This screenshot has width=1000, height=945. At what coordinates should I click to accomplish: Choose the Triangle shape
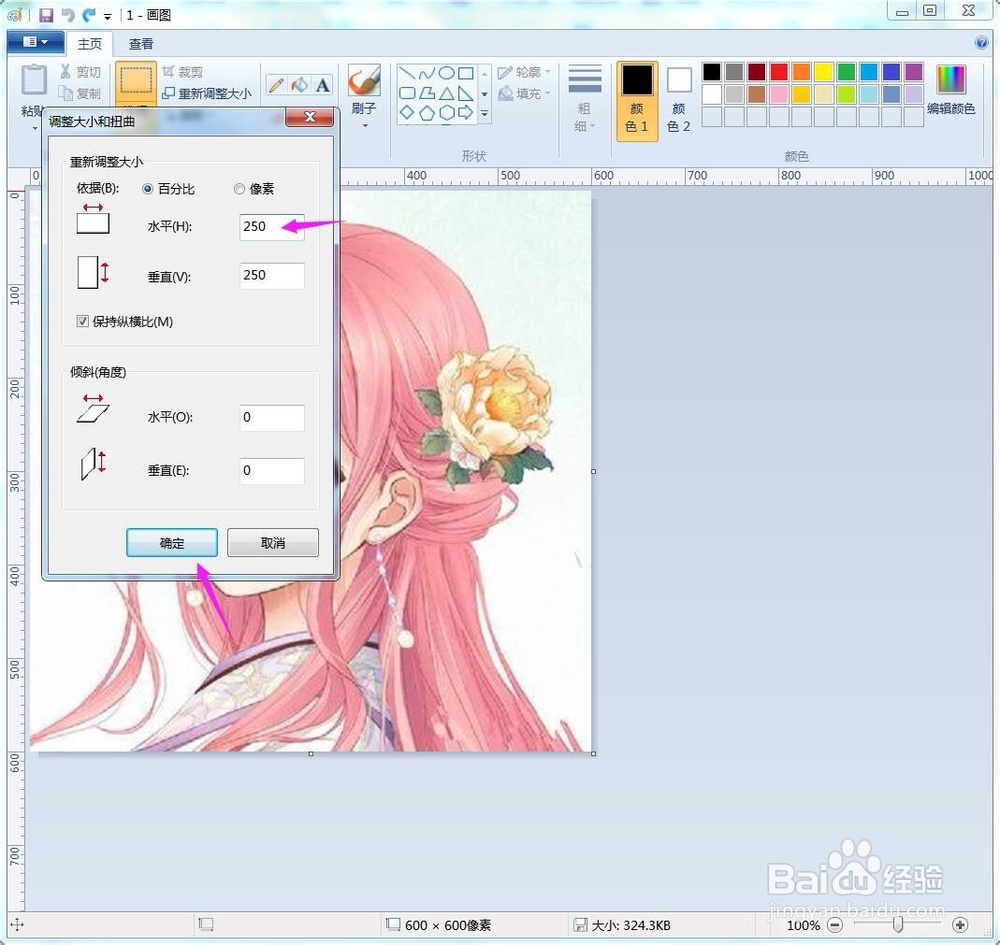pyautogui.click(x=446, y=93)
